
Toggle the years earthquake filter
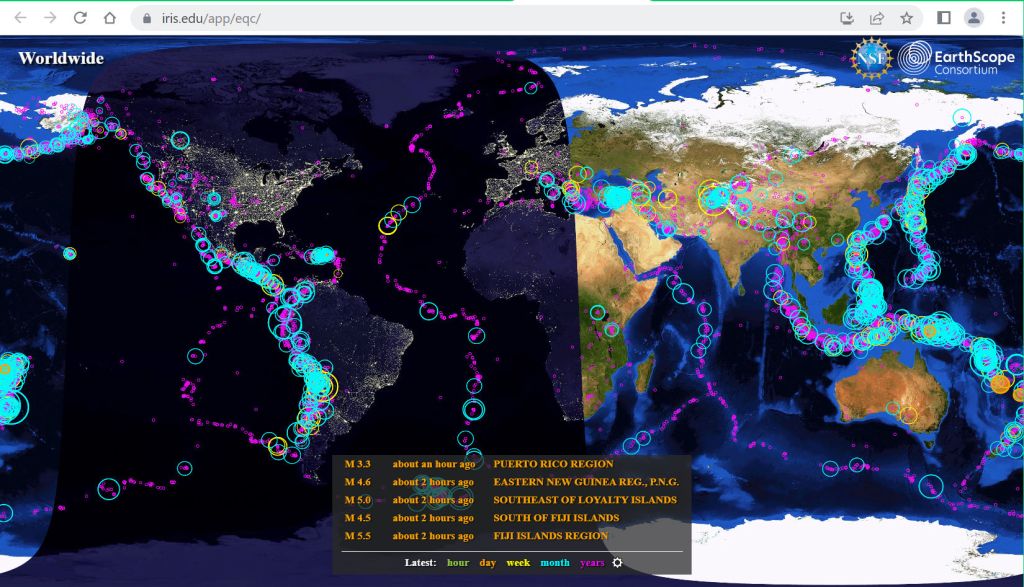point(592,562)
